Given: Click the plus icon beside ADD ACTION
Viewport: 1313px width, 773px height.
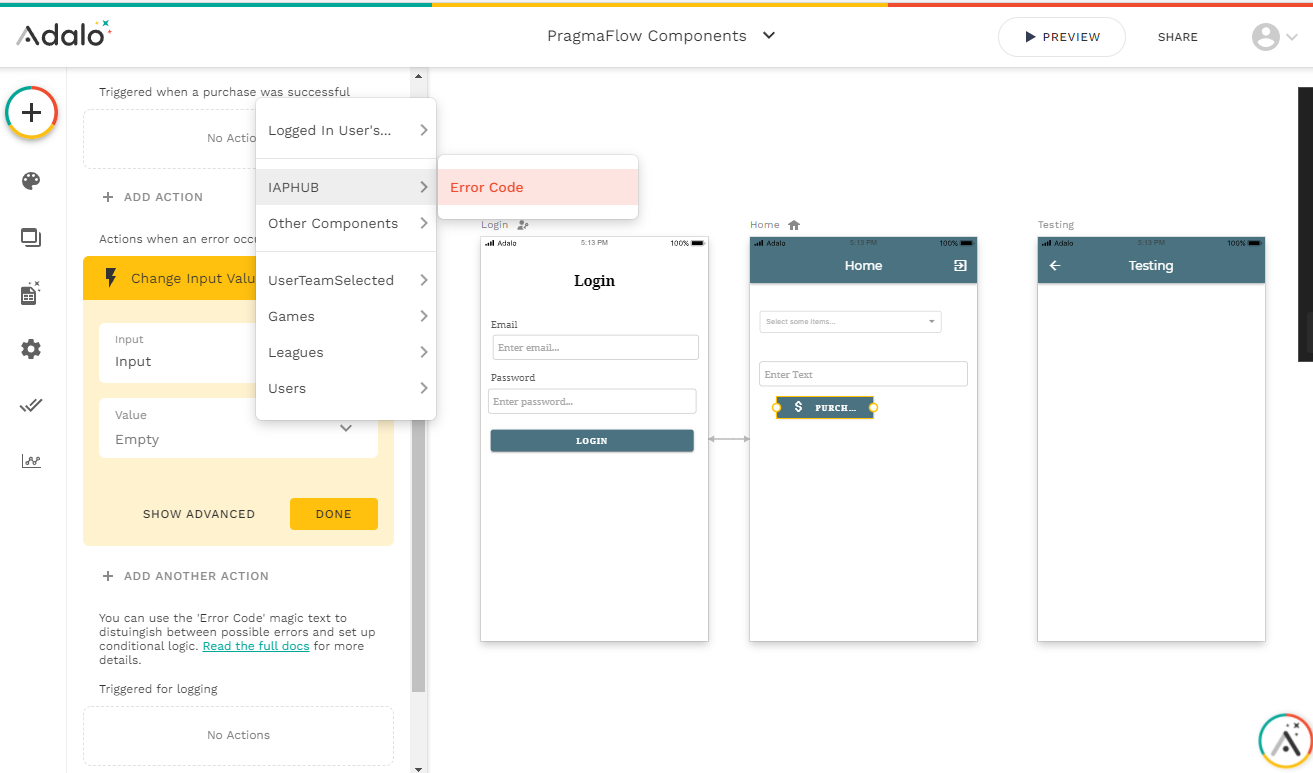Looking at the screenshot, I should click(108, 197).
